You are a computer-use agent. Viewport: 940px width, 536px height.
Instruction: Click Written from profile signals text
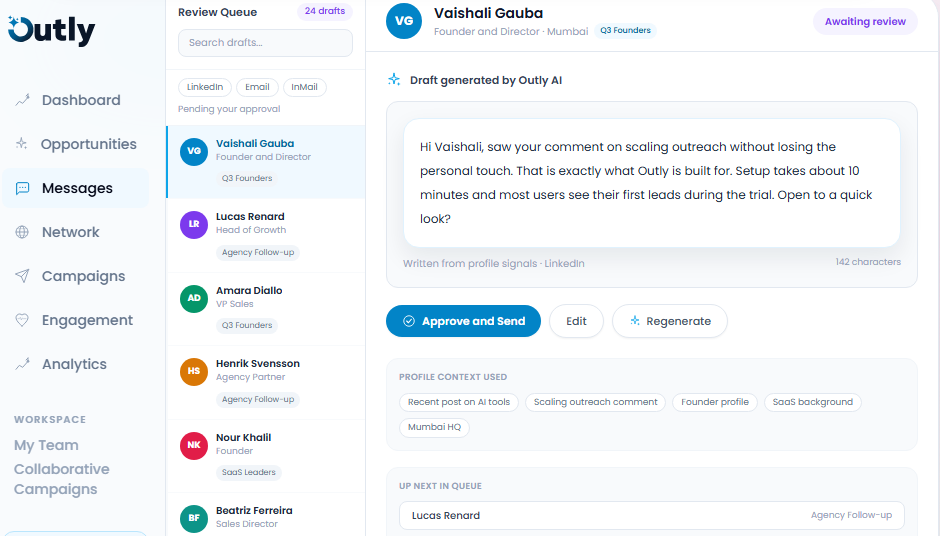[x=493, y=263]
